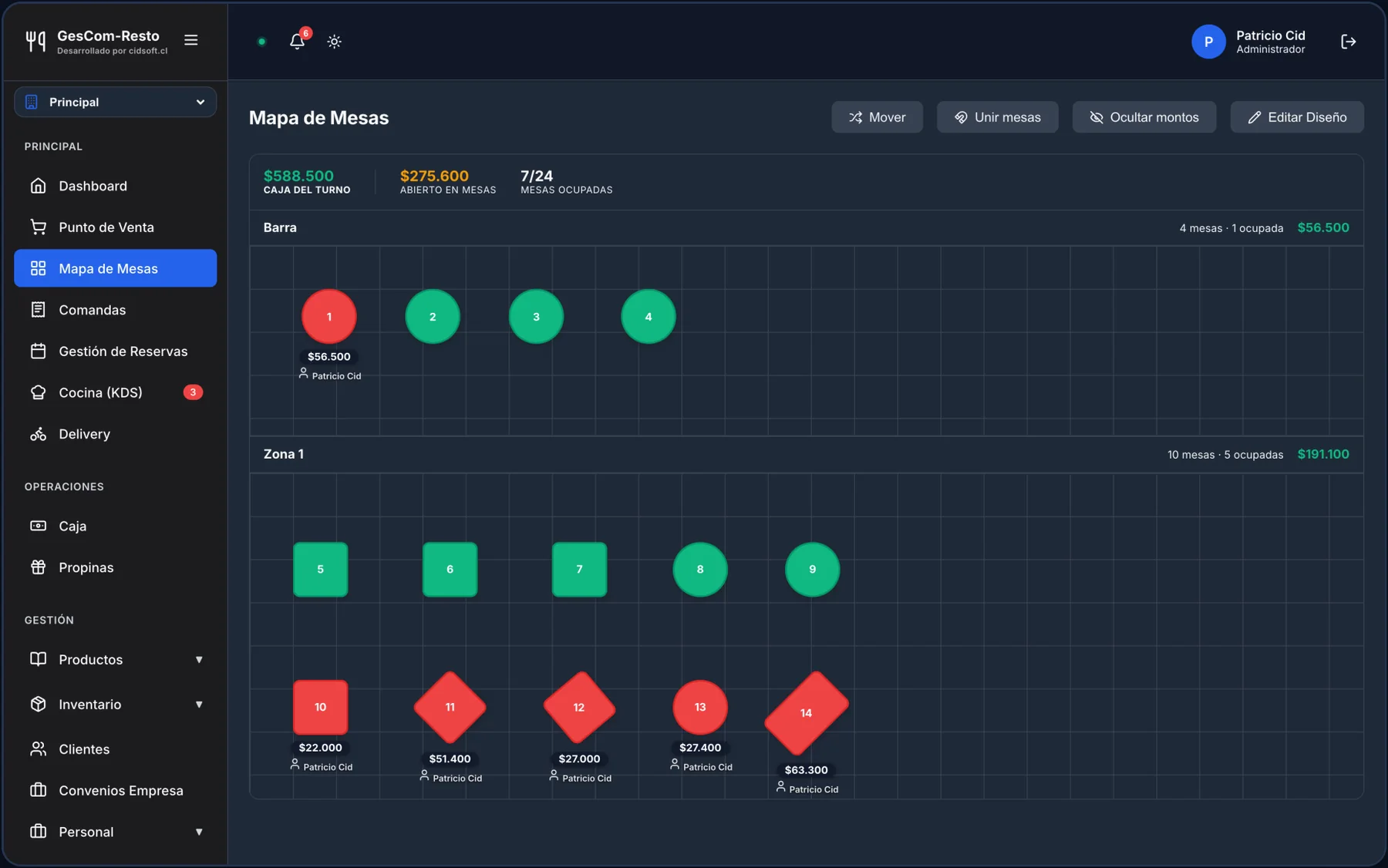This screenshot has height=868, width=1388.
Task: Click the logout icon next to Administrador
Action: click(1348, 42)
